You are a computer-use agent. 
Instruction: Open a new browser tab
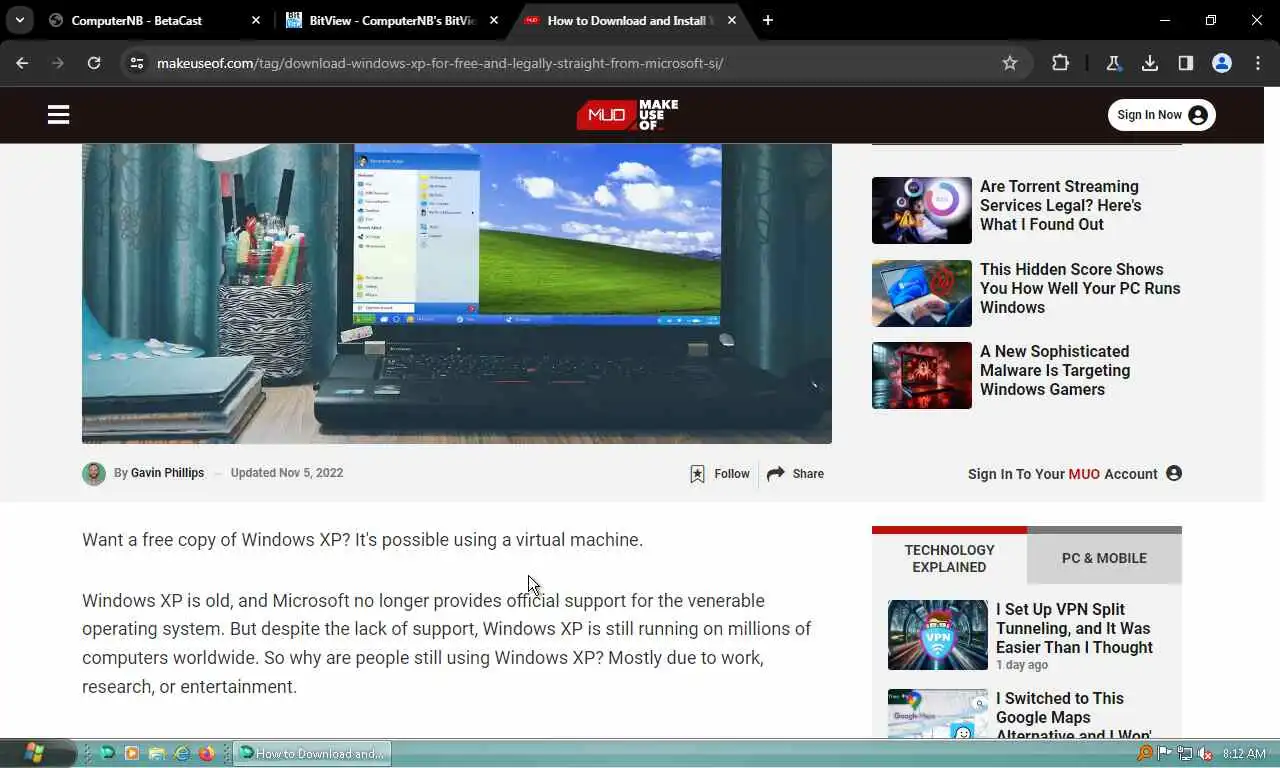tap(767, 20)
